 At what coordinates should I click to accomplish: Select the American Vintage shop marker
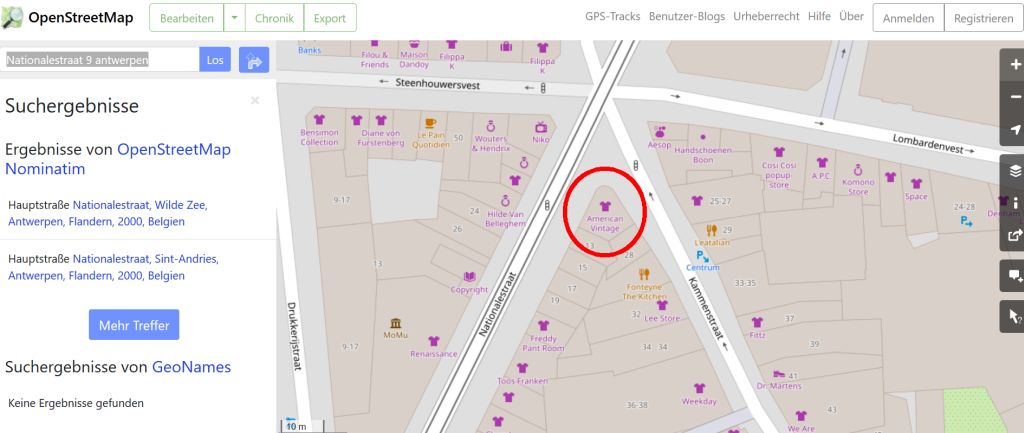coord(605,206)
